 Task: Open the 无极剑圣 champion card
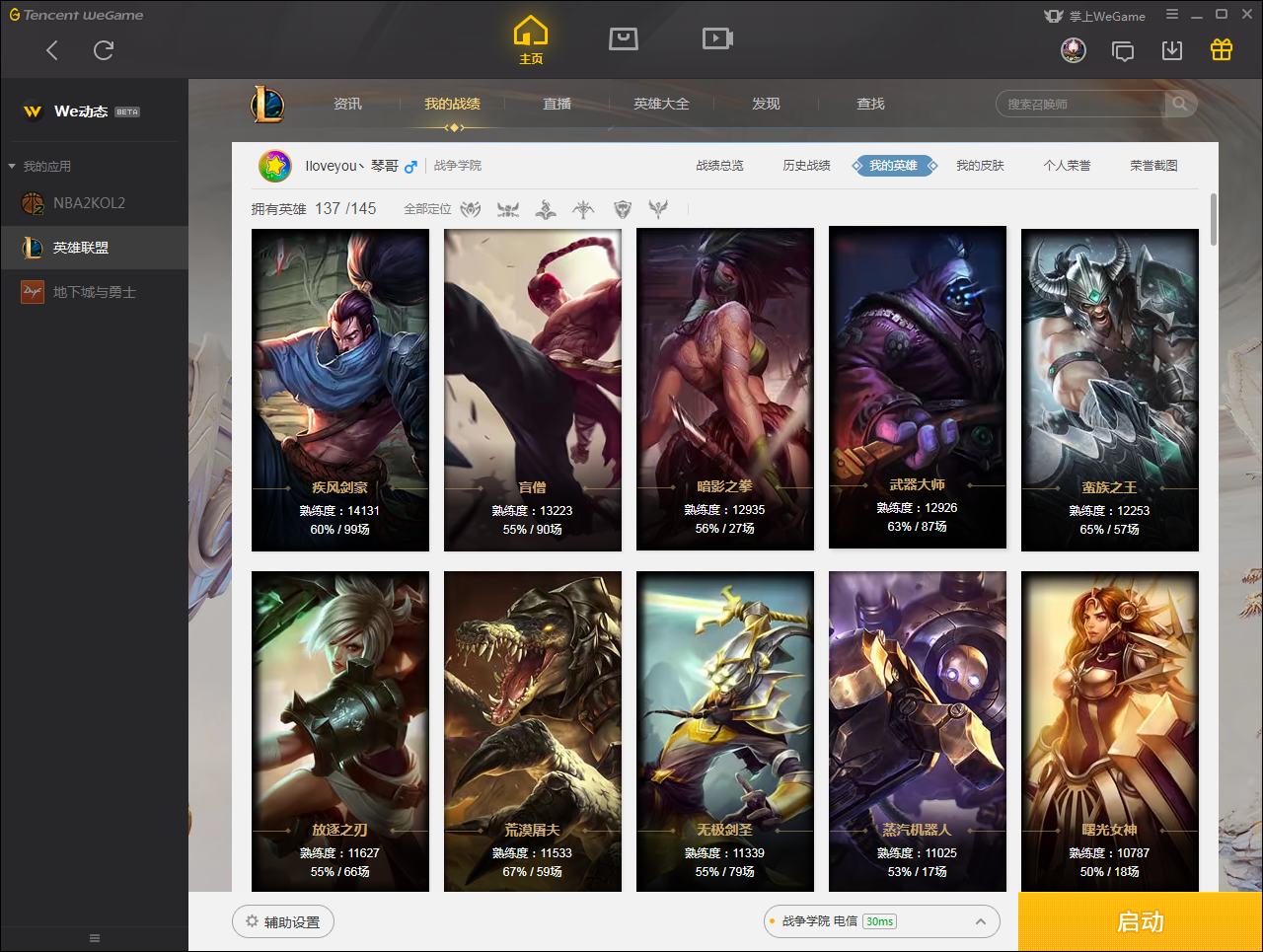point(725,731)
